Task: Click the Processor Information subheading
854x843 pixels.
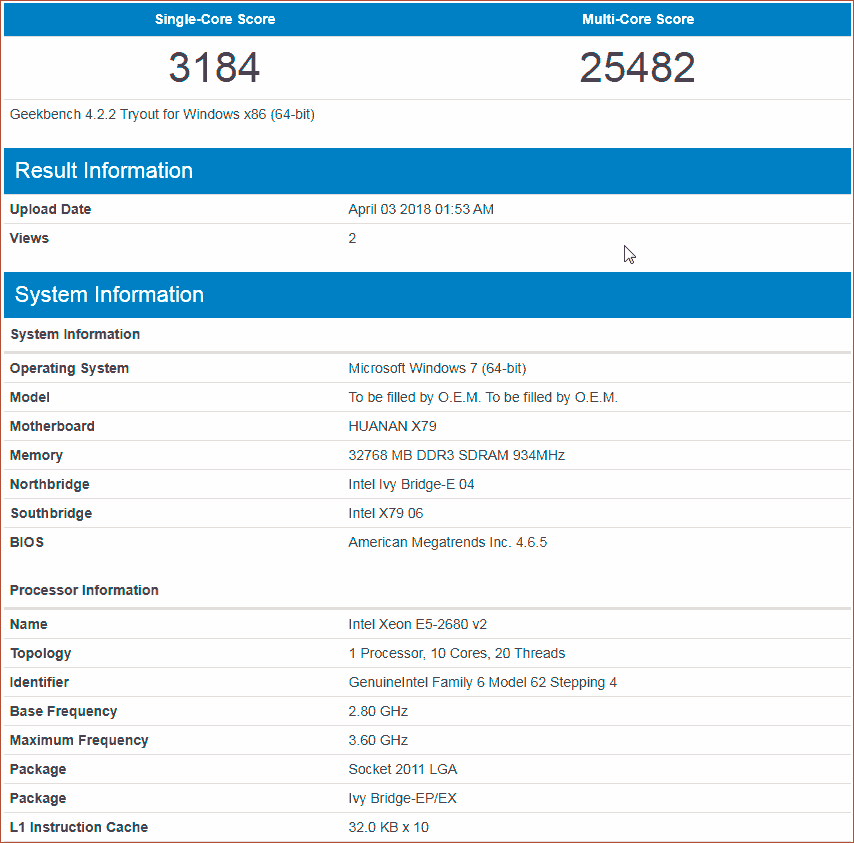Action: [84, 590]
